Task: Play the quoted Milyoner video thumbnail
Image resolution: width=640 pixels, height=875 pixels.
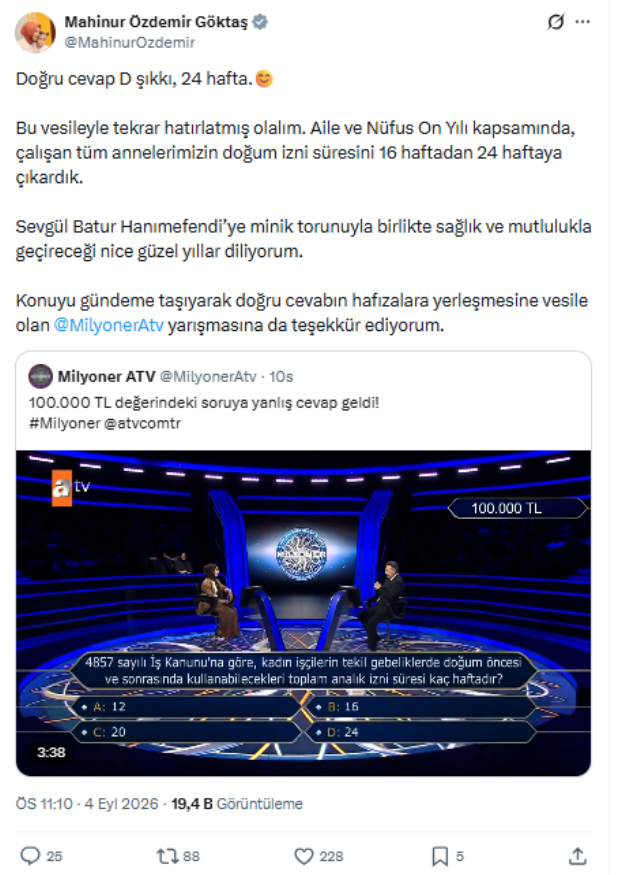Action: click(x=304, y=613)
